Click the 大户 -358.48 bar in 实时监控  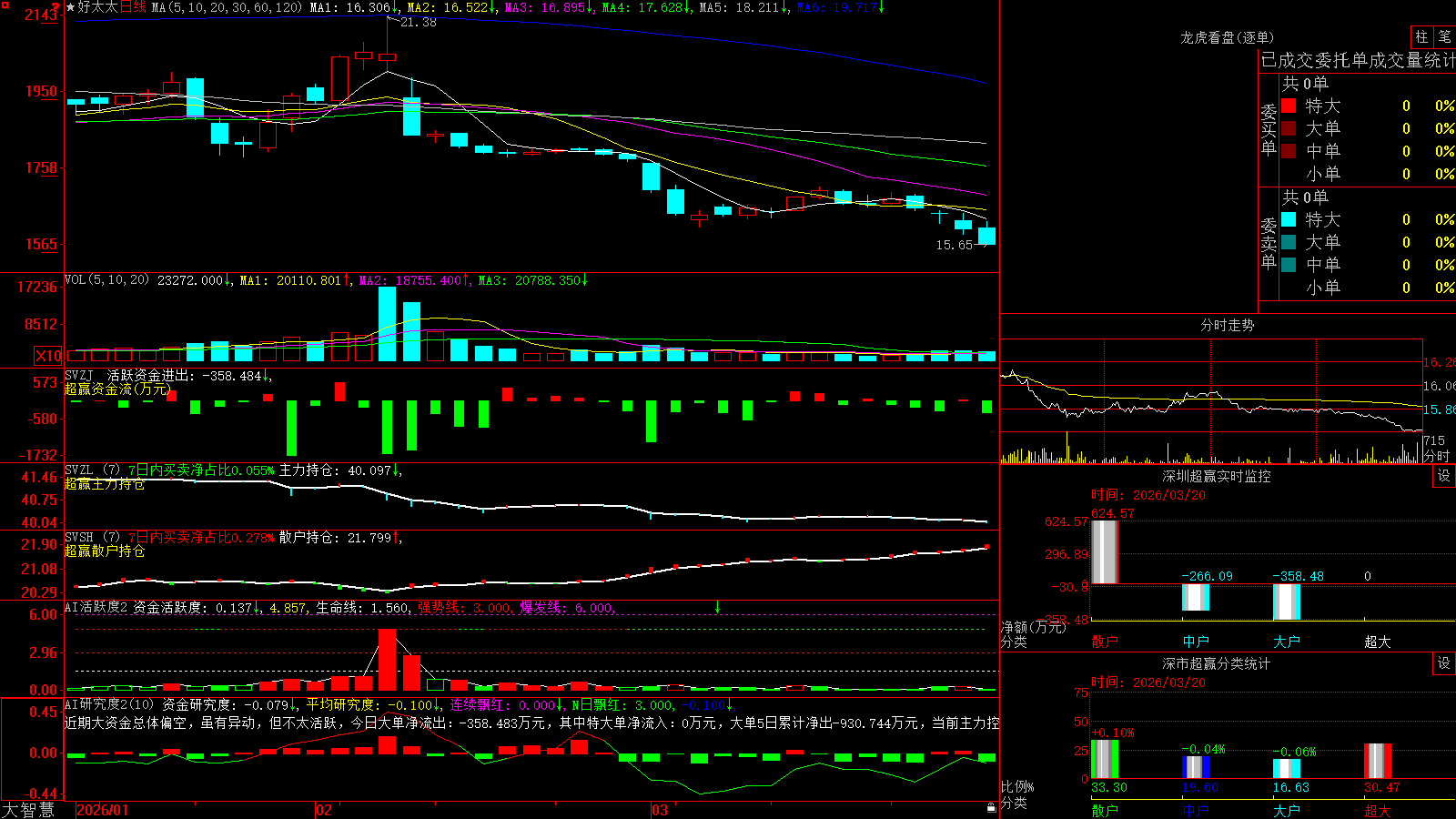click(1287, 602)
